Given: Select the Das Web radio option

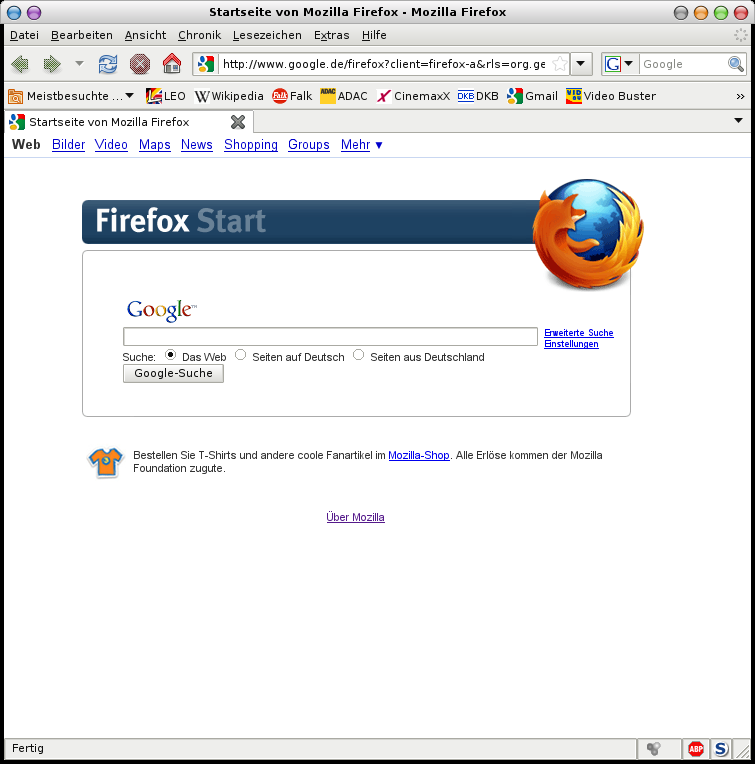Looking at the screenshot, I should point(171,355).
